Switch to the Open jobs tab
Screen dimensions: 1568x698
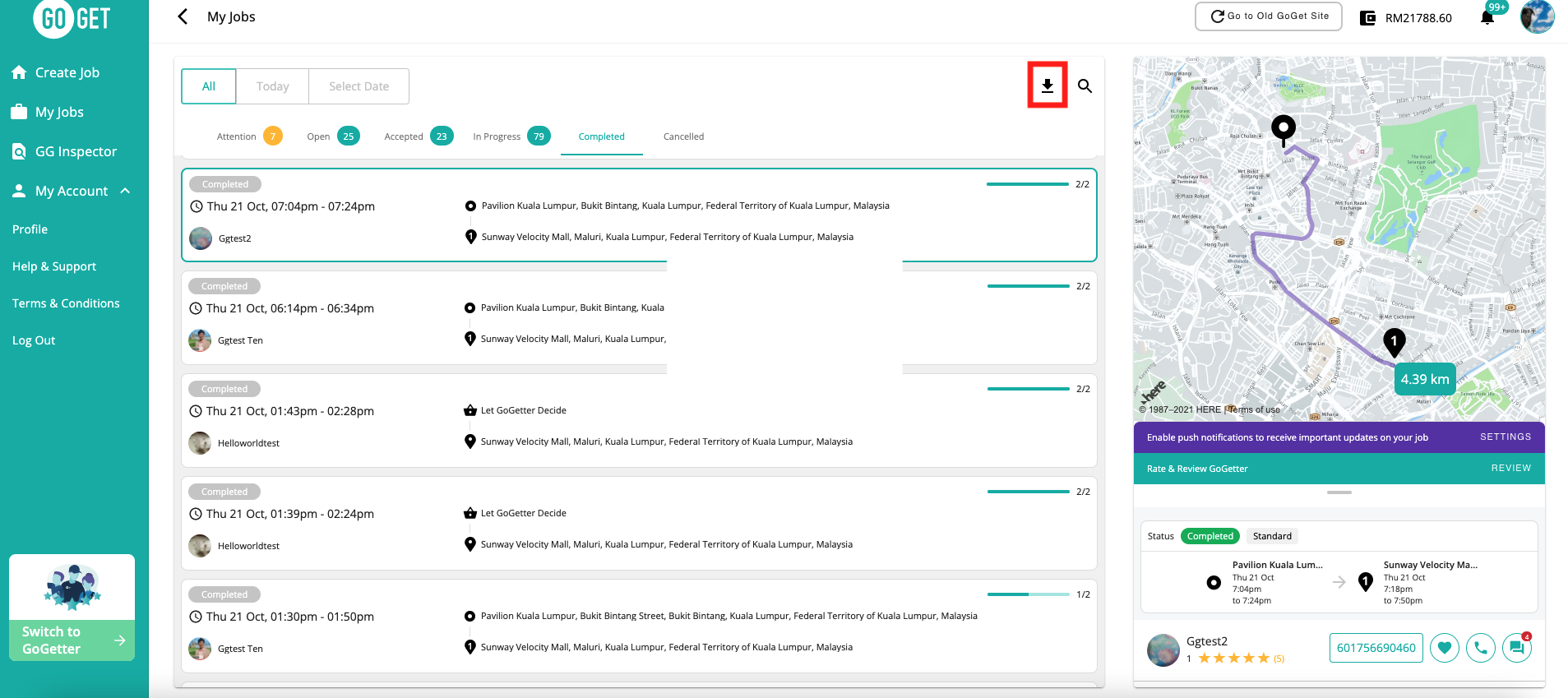coord(333,136)
